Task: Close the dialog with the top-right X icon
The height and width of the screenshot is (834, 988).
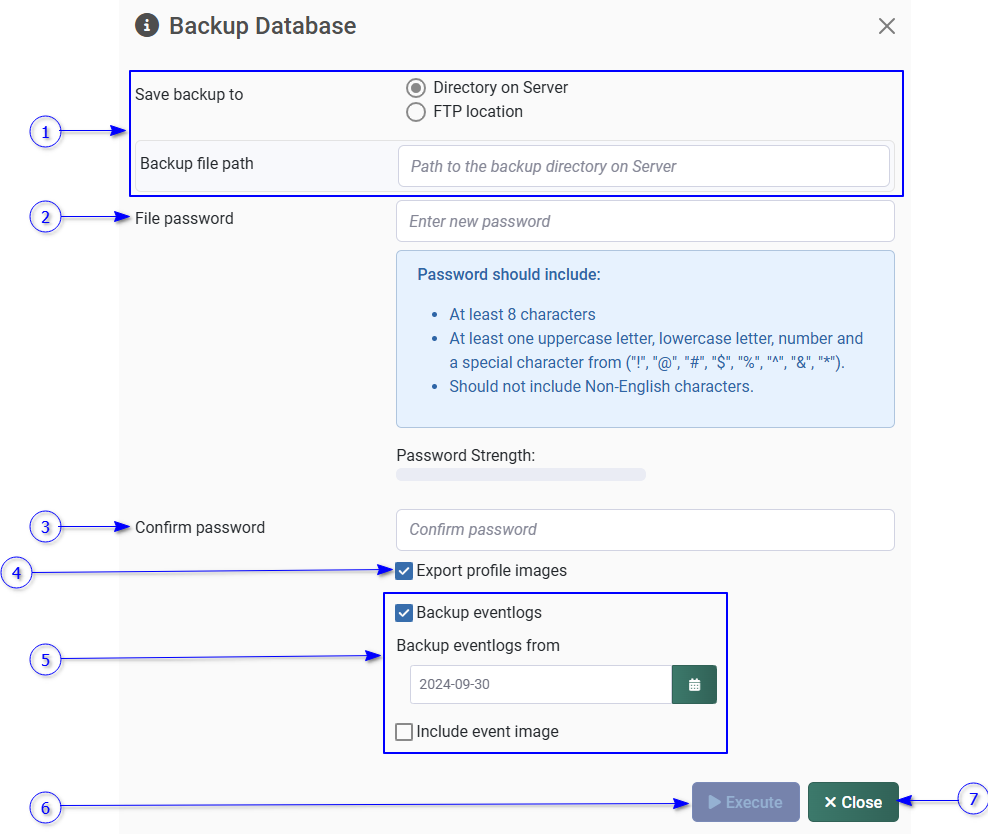Action: coord(886,27)
